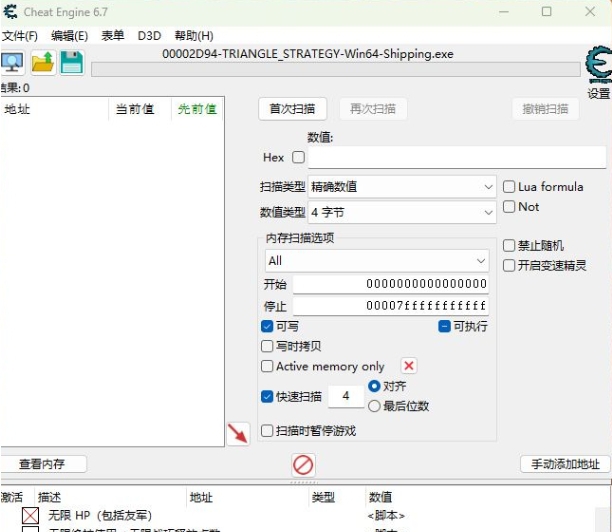Click the 撤销扫描 undo scan button
Viewport: 612px width, 532px height.
coord(545,109)
